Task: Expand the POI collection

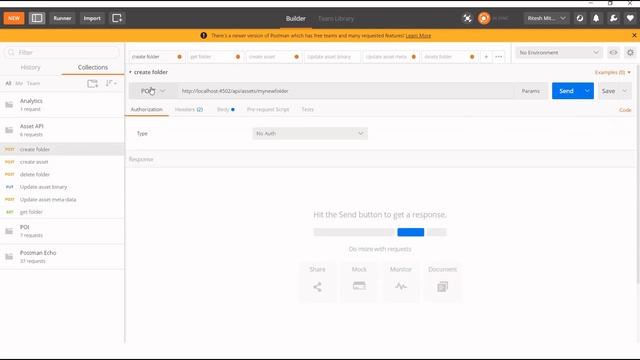Action: pos(62,231)
